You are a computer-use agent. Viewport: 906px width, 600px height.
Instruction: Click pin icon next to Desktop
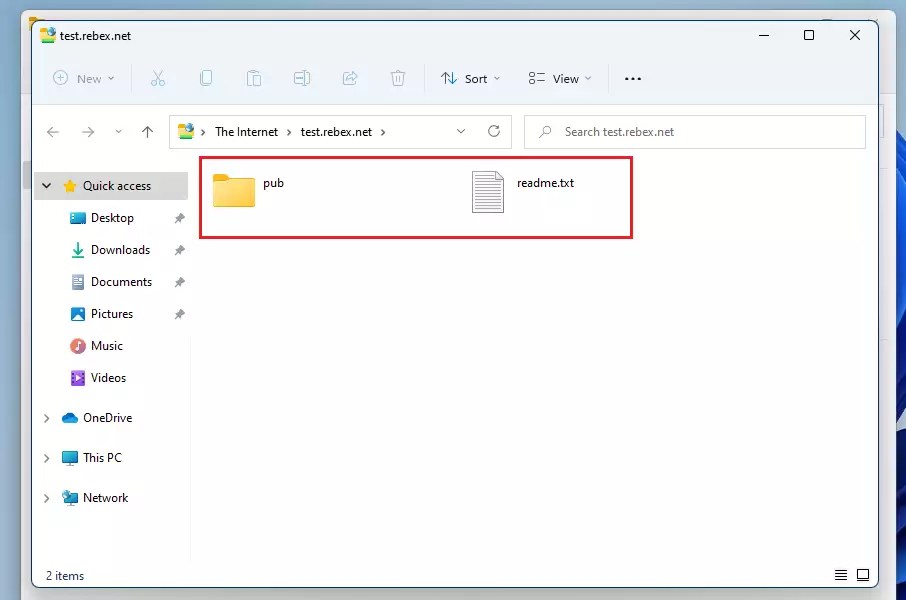coord(180,218)
